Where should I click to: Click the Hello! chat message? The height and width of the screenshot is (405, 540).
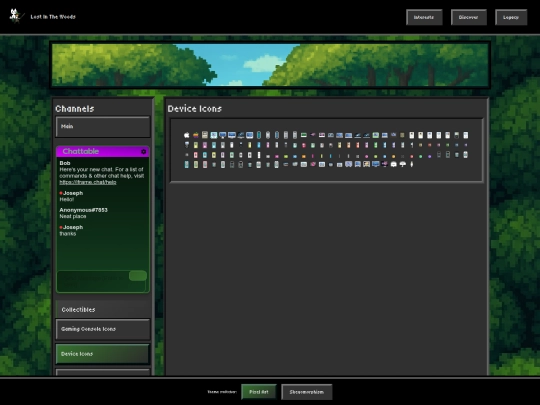click(x=66, y=199)
